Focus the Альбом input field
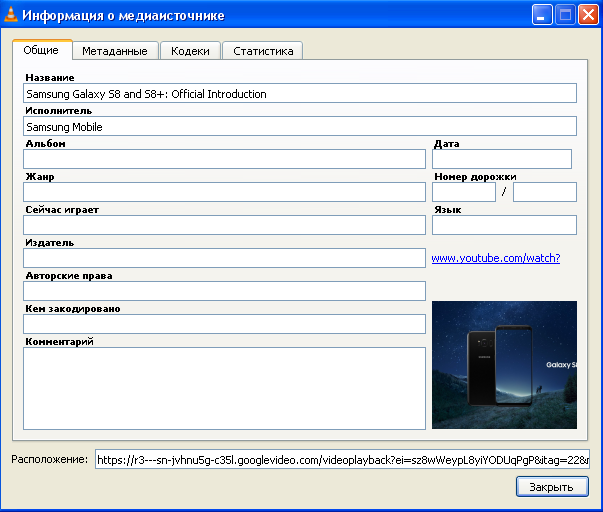The width and height of the screenshot is (603, 512). click(x=224, y=159)
